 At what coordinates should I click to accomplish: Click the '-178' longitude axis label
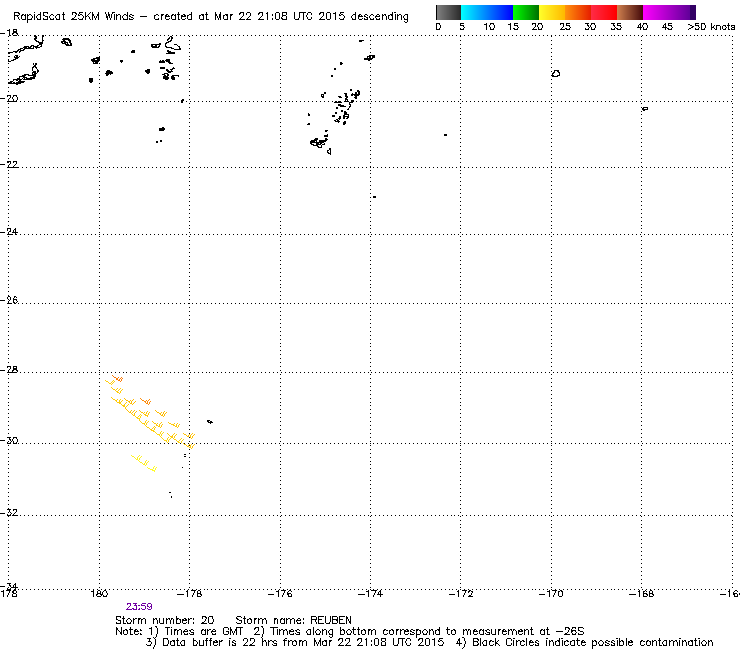(x=189, y=593)
